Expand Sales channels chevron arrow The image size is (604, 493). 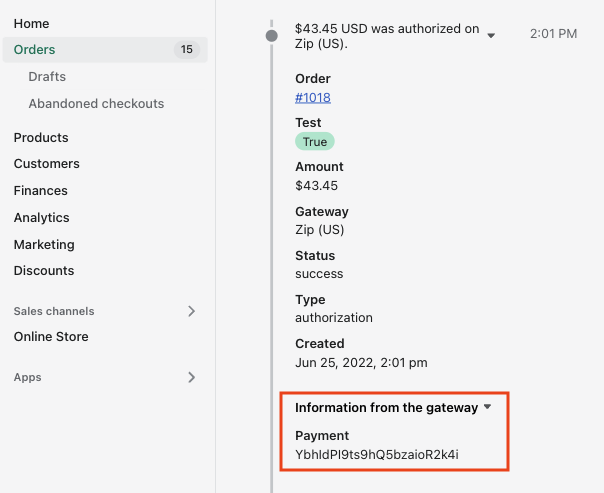(x=192, y=311)
